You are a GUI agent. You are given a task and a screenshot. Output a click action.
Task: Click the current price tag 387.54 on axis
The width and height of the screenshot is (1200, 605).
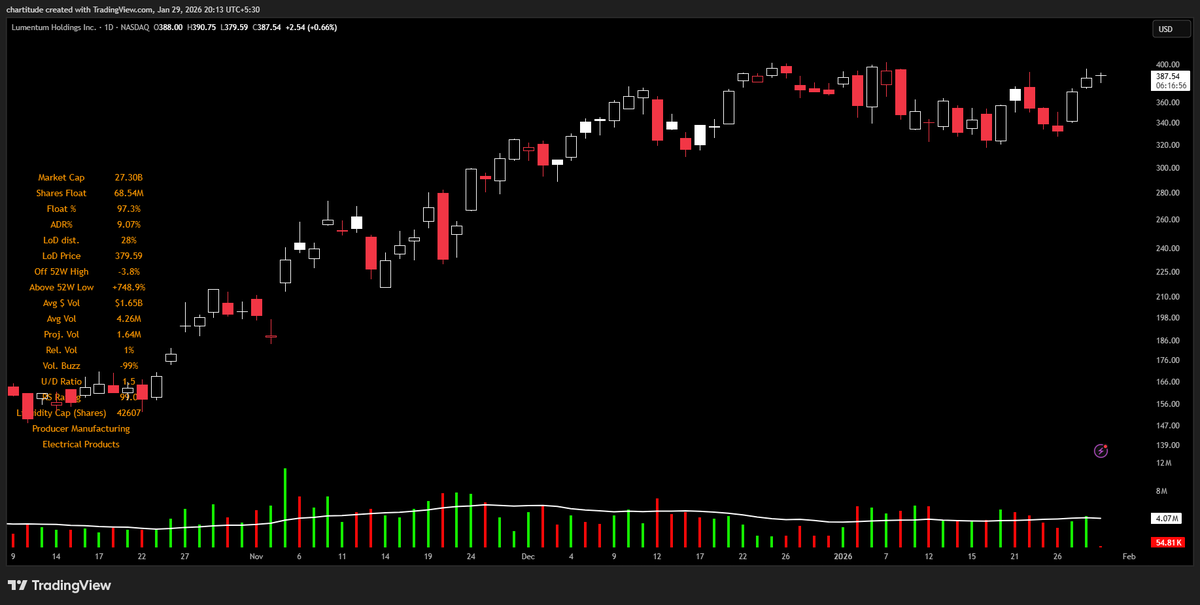coord(1170,76)
